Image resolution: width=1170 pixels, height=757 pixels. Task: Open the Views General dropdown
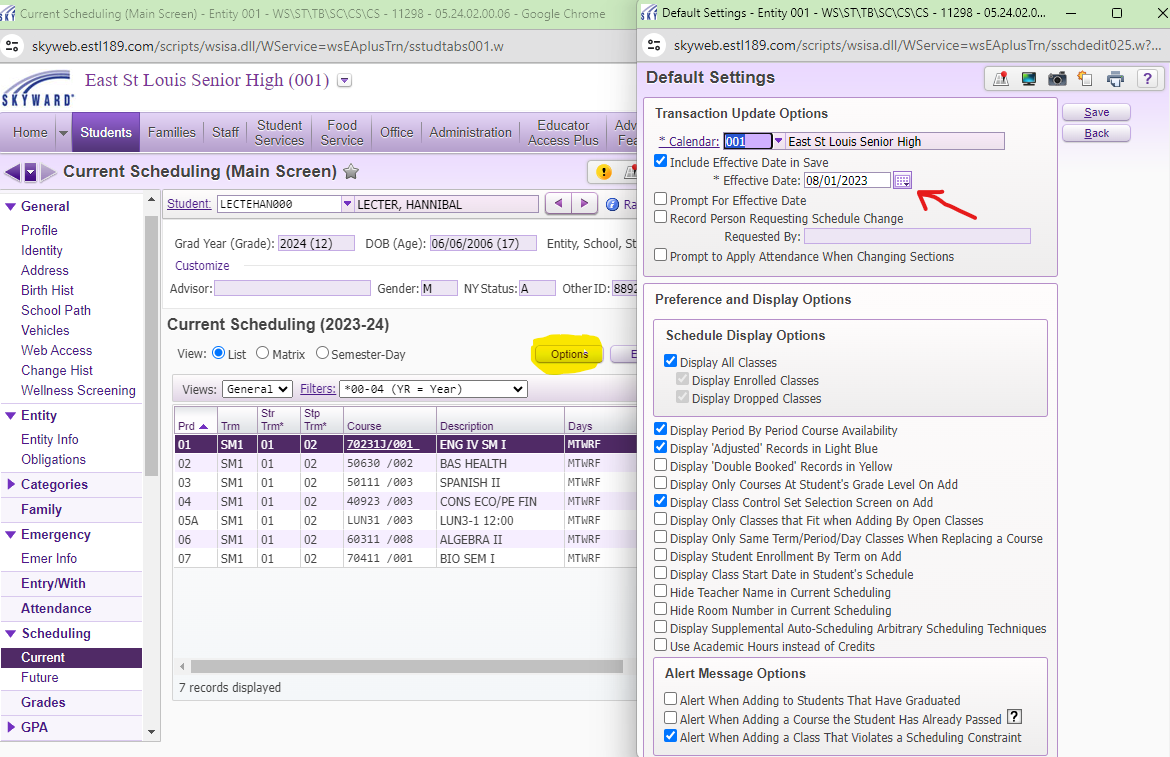click(257, 389)
